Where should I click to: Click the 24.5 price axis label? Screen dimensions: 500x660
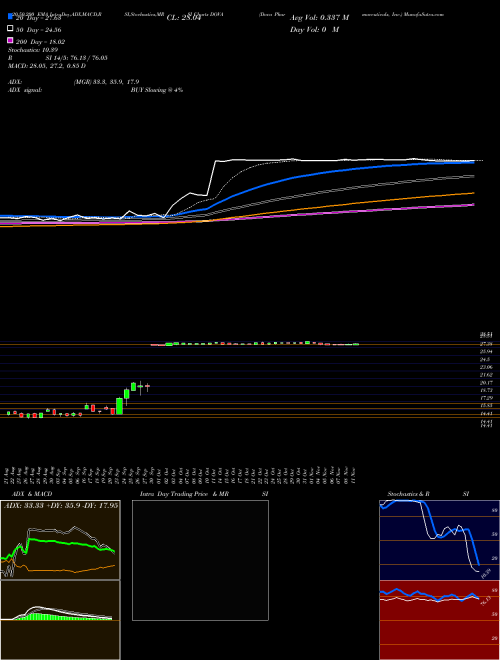tap(485, 359)
